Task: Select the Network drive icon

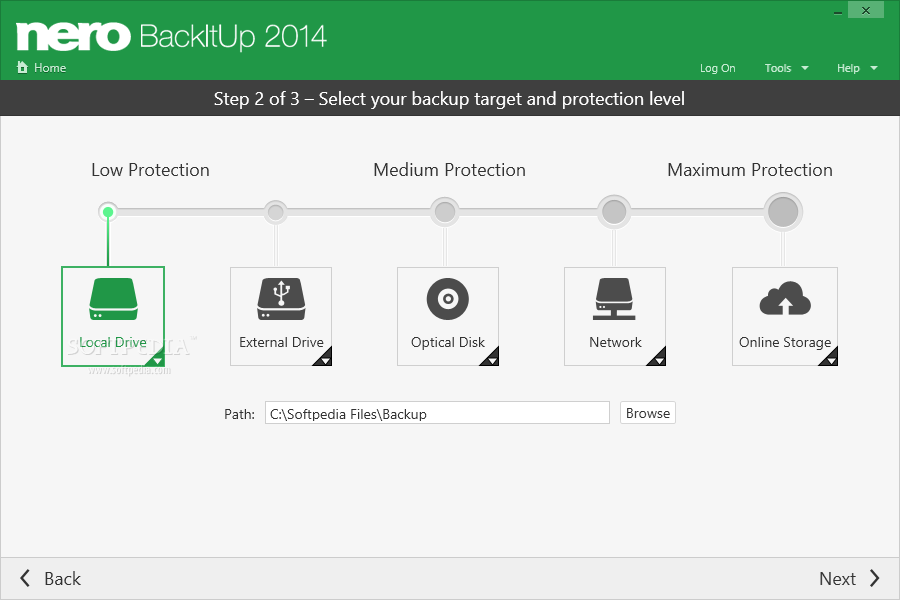Action: tap(614, 299)
